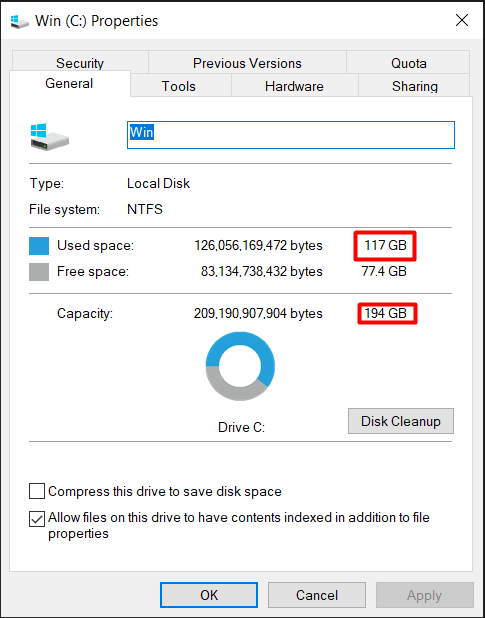
Task: Click the gray Free space color square
Action: [39, 272]
